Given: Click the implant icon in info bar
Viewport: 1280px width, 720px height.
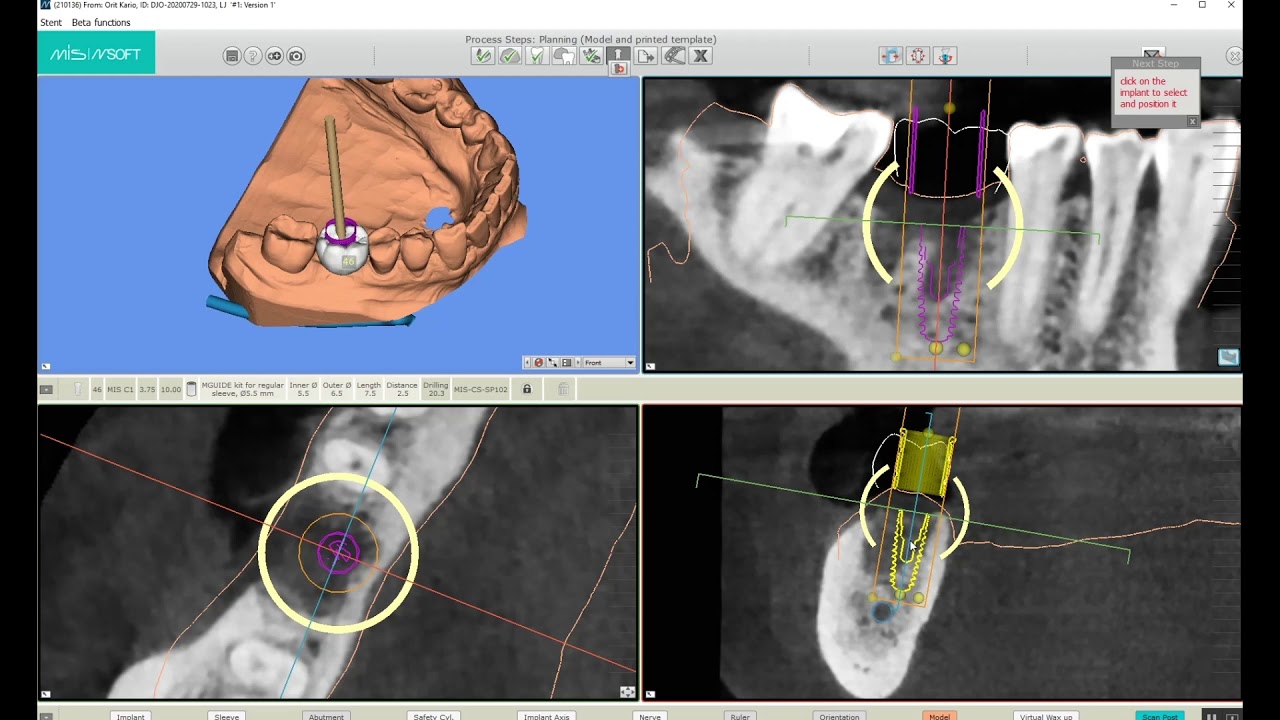Looking at the screenshot, I should tap(77, 389).
